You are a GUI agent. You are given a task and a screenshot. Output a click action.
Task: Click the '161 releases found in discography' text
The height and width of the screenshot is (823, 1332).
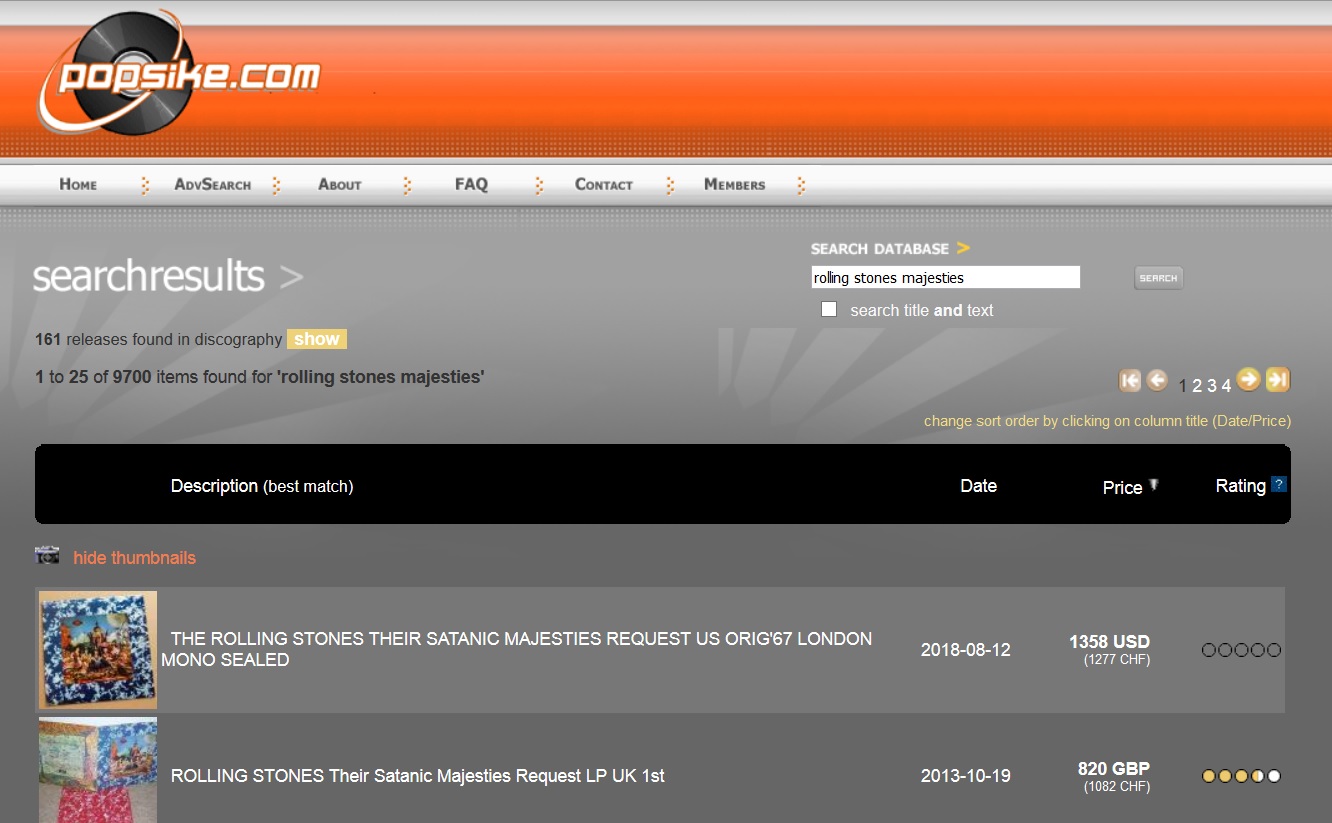(158, 339)
